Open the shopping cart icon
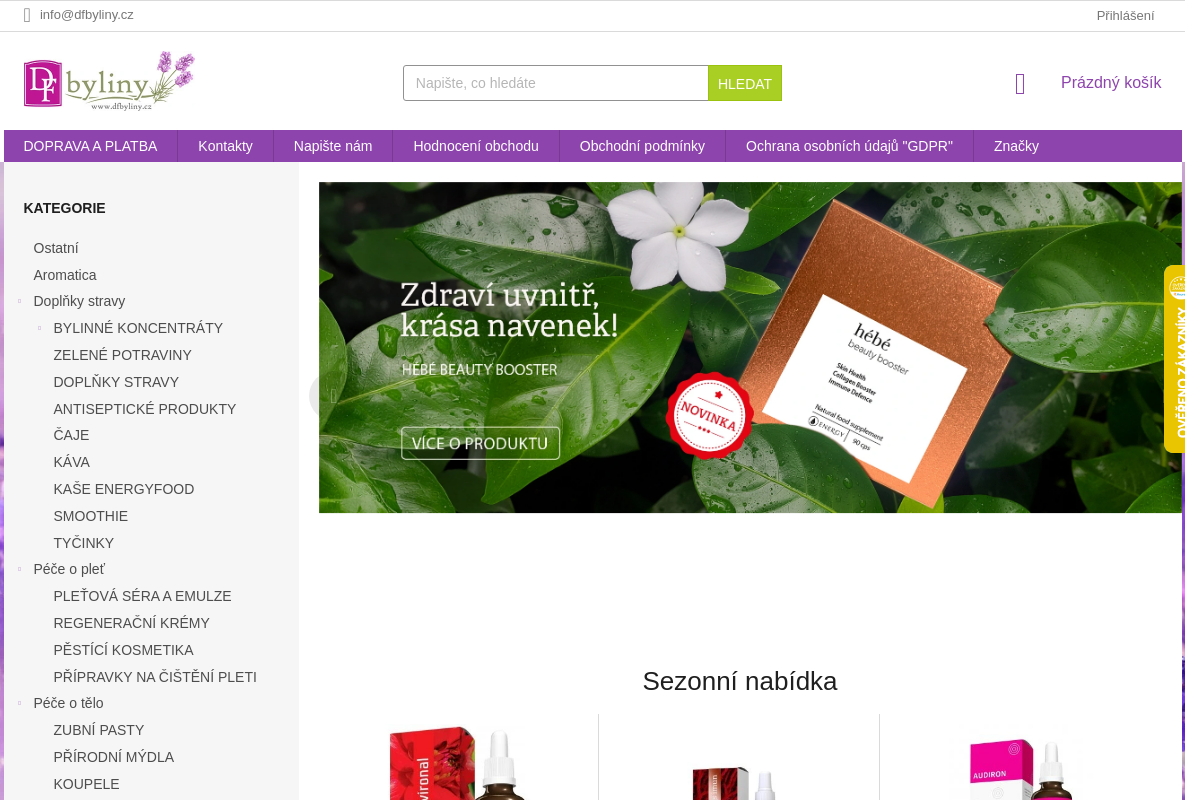Viewport: 1200px width, 800px height. (x=1020, y=84)
